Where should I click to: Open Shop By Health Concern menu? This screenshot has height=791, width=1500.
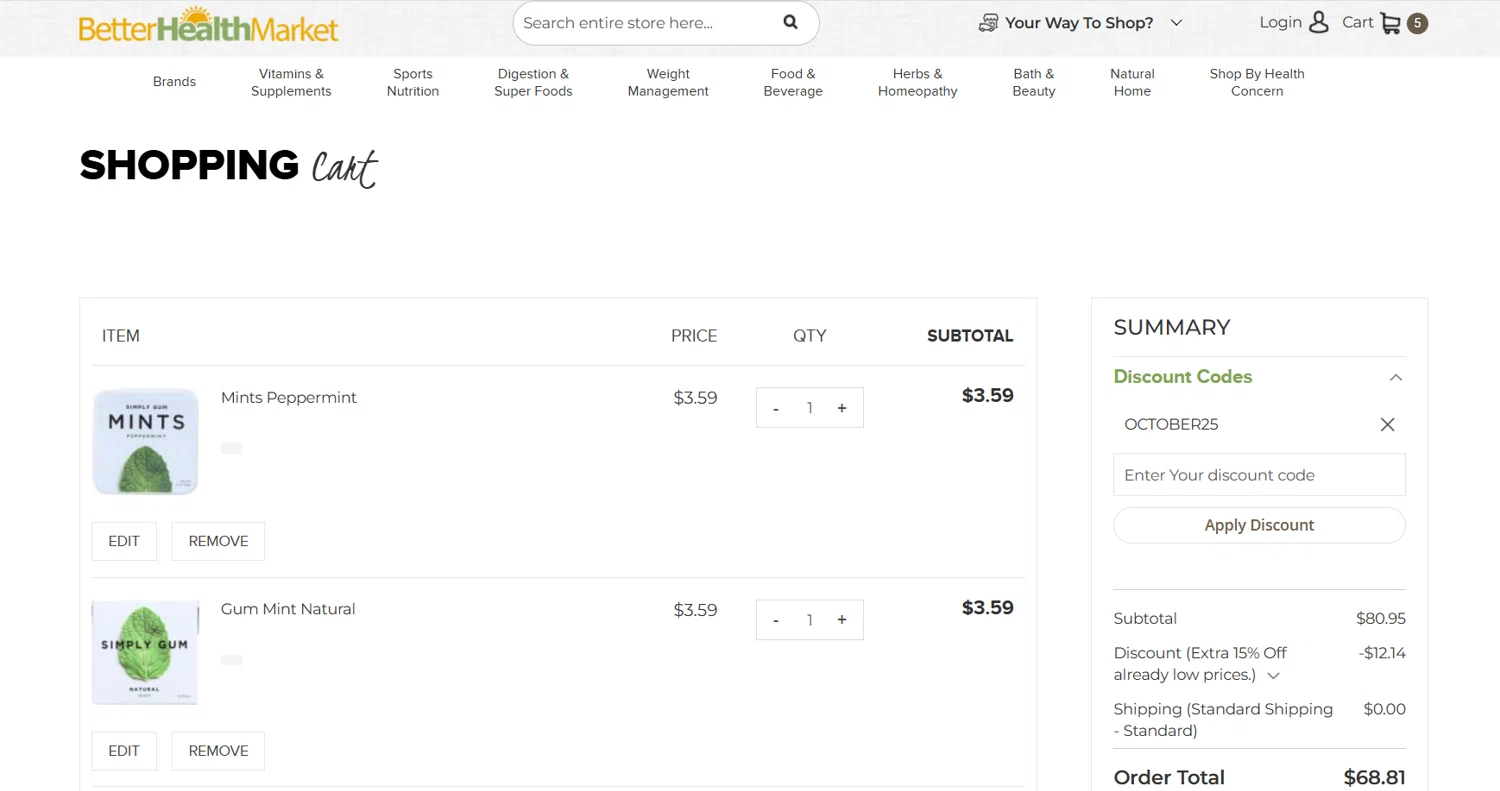(x=1257, y=82)
